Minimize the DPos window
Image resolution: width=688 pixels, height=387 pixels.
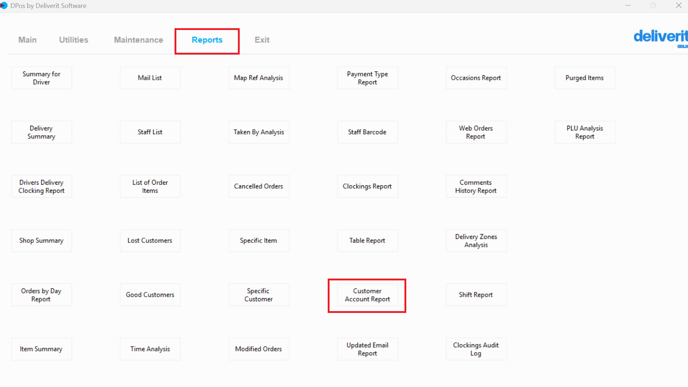[628, 5]
